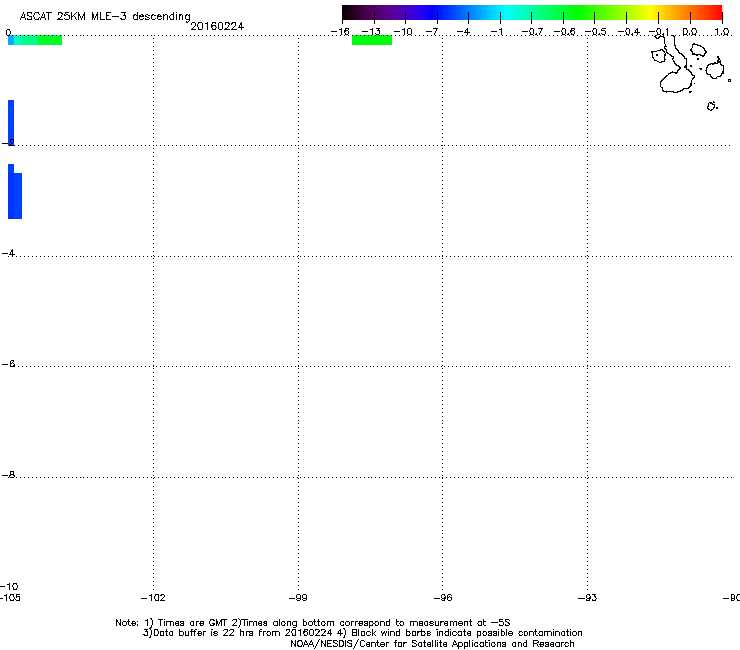
Task: Click the -0.5 label on the color scale
Action: 596,32
